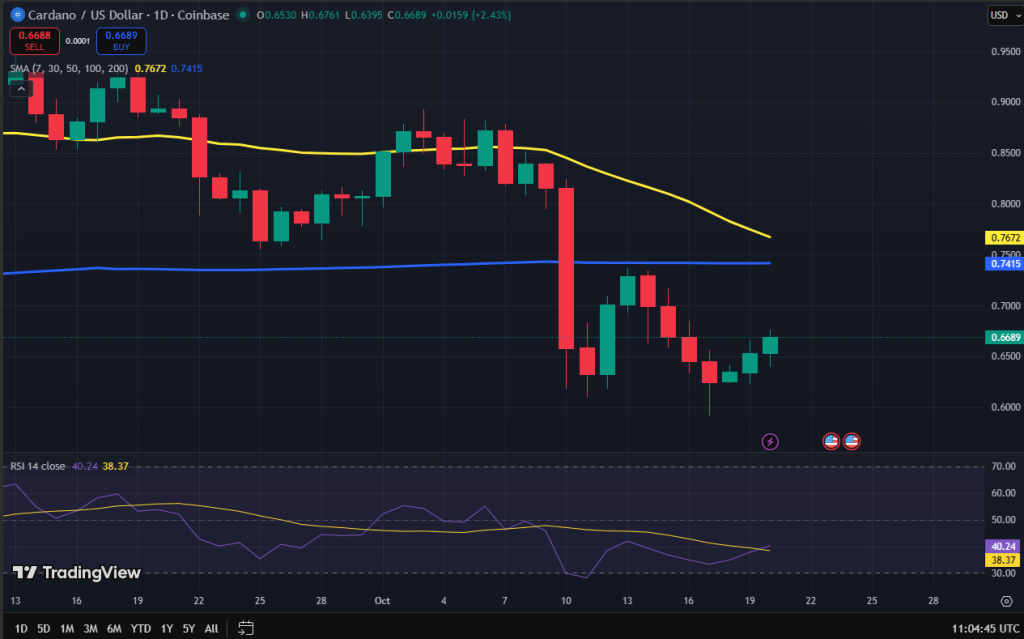Click the left US flag event icon
The image size is (1024, 639).
pyautogui.click(x=831, y=440)
